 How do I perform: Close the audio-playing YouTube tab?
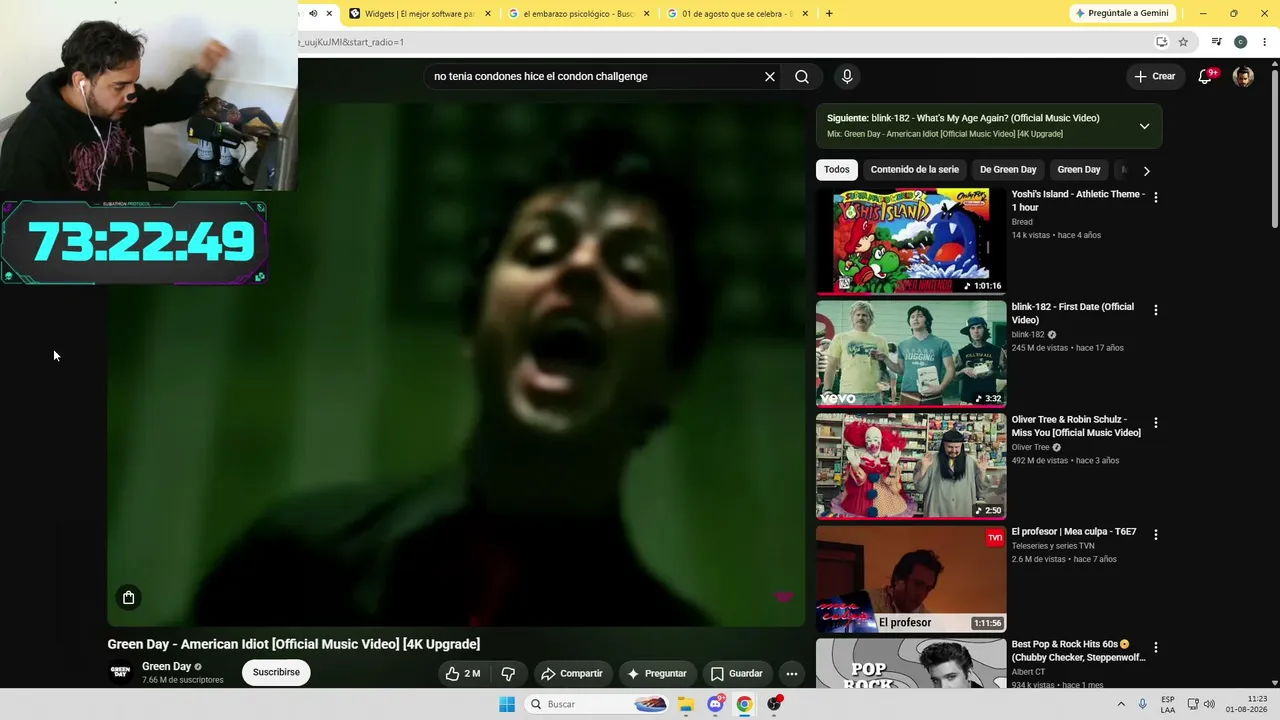click(x=329, y=14)
